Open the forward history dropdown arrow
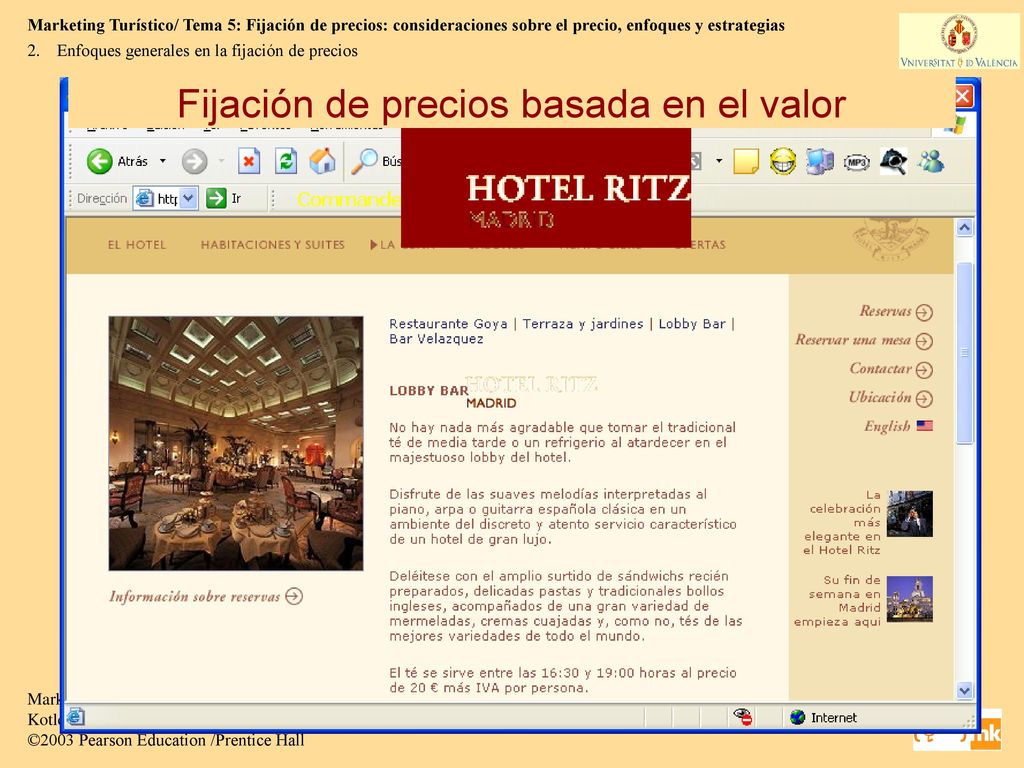Viewport: 1024px width, 768px height. point(221,161)
